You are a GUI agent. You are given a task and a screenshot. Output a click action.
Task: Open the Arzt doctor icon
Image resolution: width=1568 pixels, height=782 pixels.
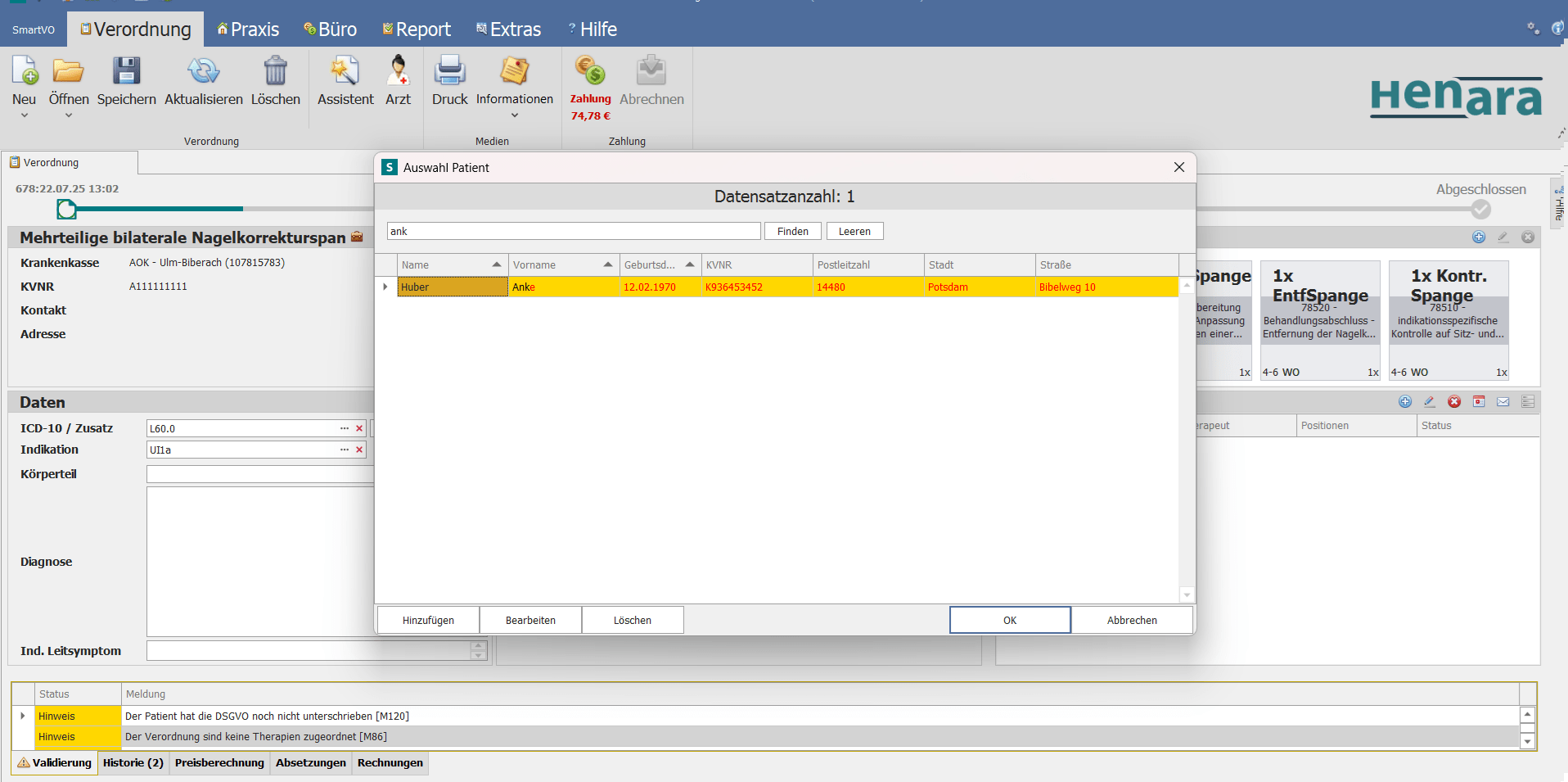[x=398, y=71]
